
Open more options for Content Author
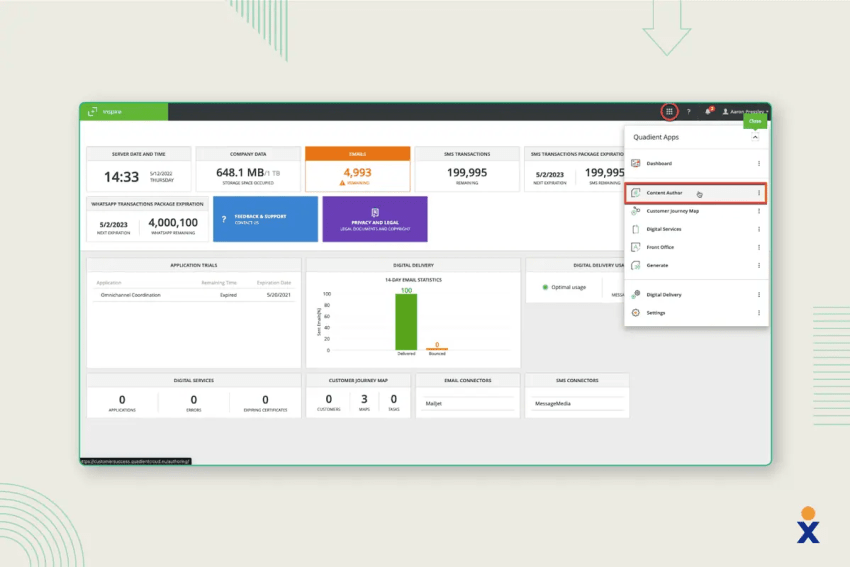point(759,192)
